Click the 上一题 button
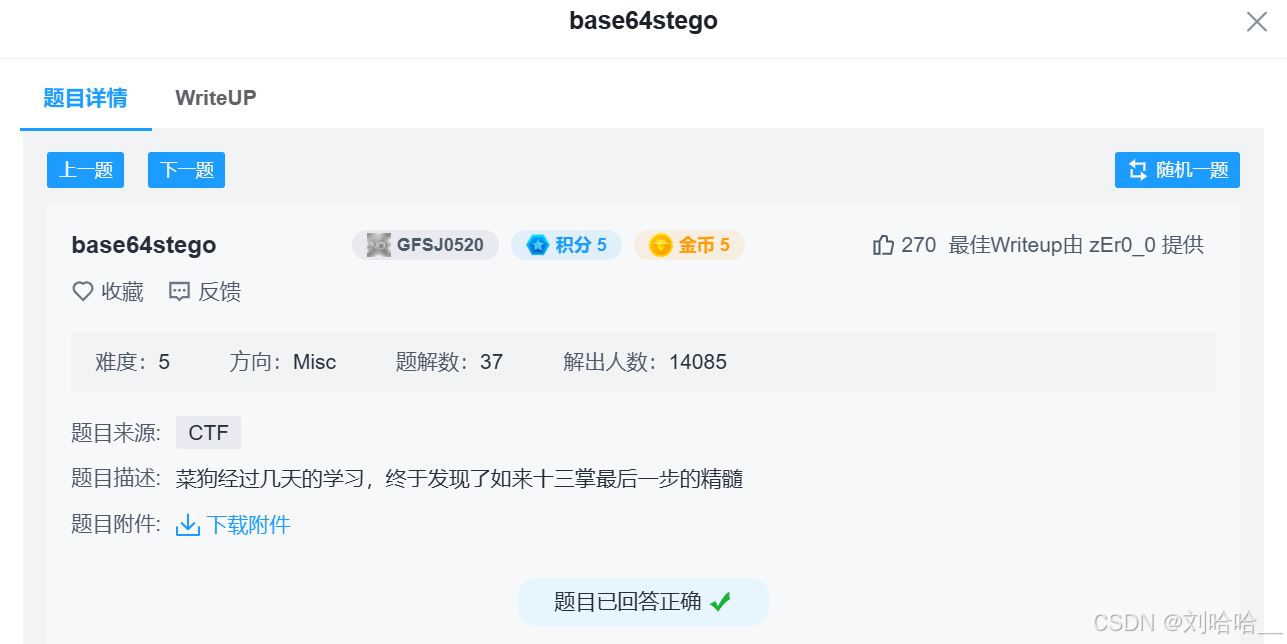The height and width of the screenshot is (644, 1287). point(85,170)
